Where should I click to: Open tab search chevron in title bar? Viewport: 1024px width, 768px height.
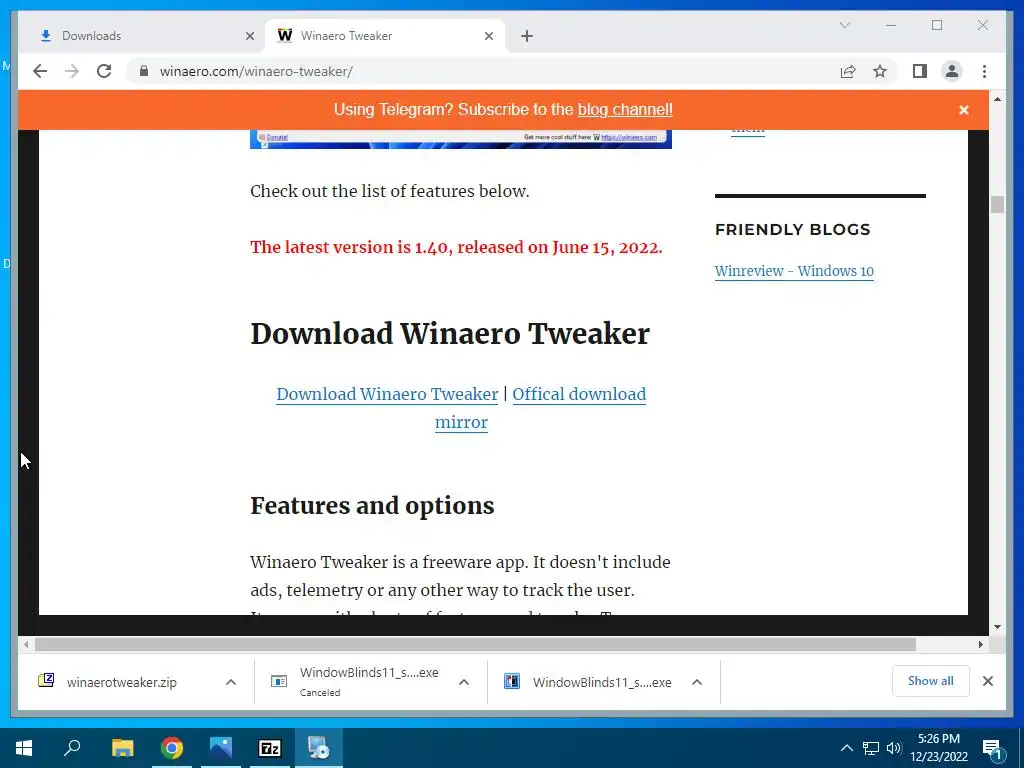pos(844,25)
